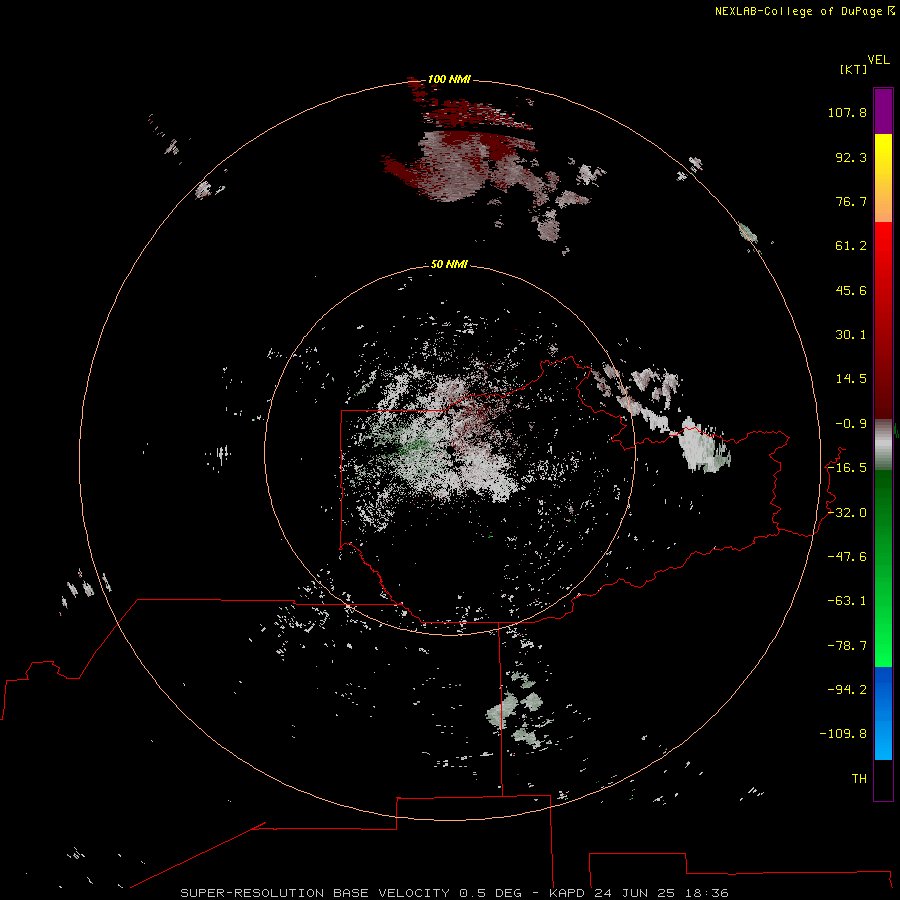Click the 100 NMI range ring label
The height and width of the screenshot is (900, 900).
click(x=449, y=79)
